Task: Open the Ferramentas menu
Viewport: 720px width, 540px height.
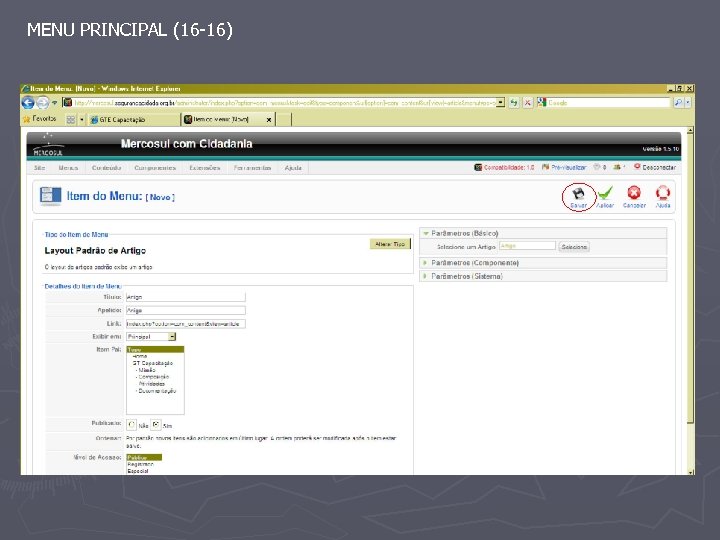Action: click(x=253, y=168)
